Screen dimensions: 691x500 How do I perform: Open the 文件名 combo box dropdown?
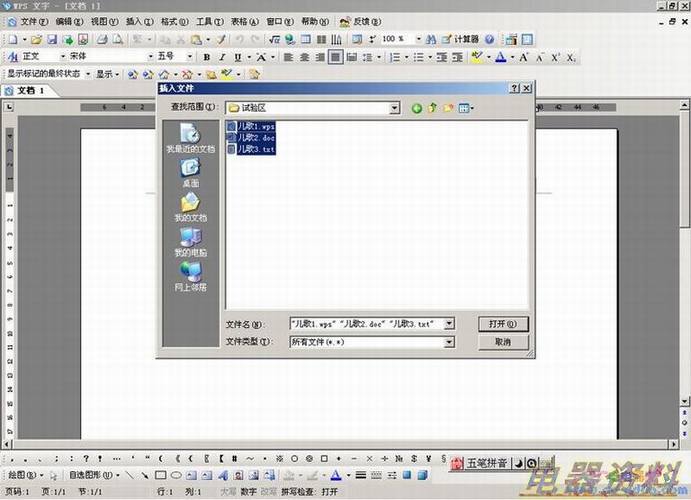pyautogui.click(x=448, y=324)
